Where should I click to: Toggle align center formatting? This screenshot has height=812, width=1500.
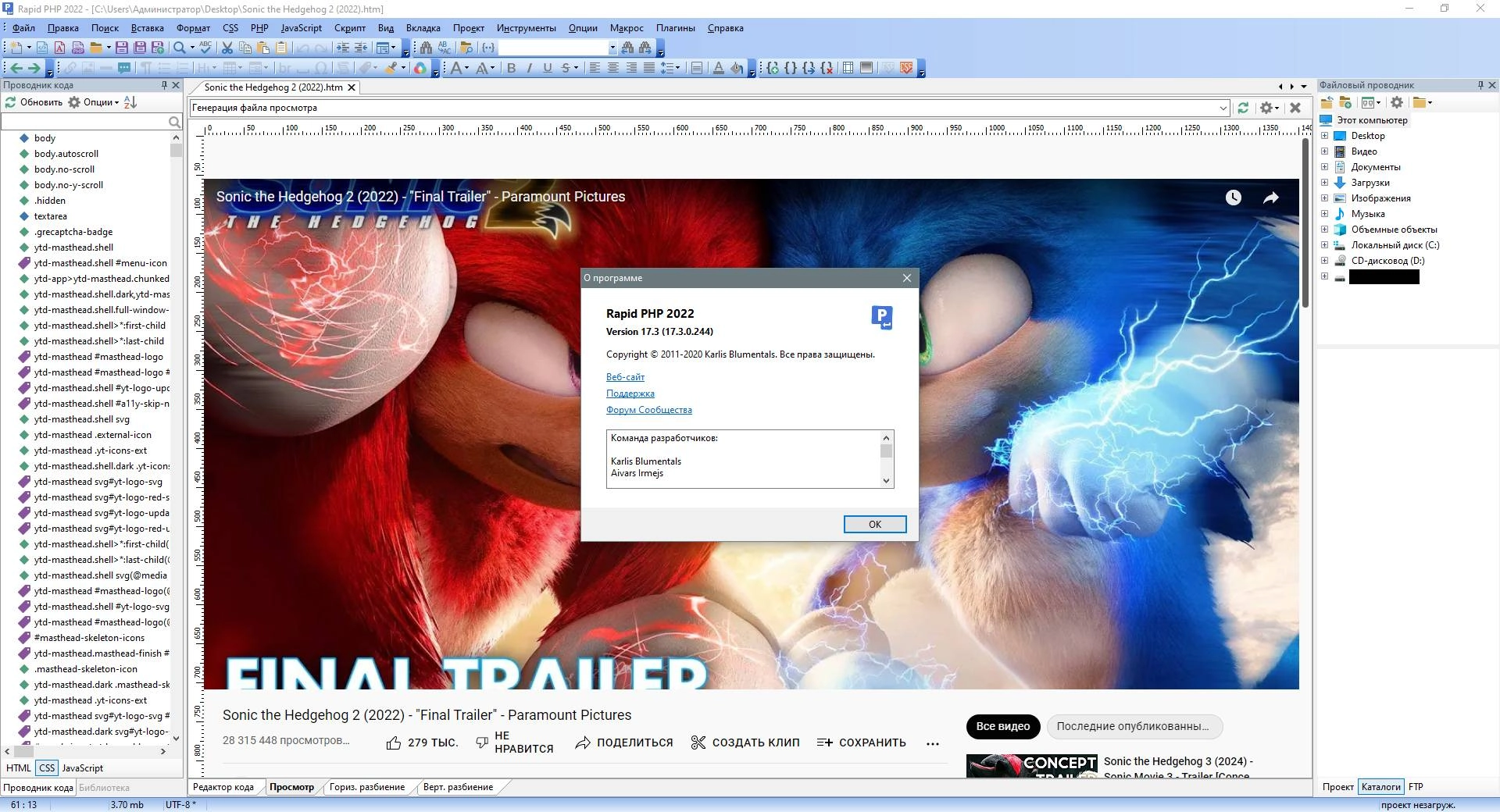tap(613, 68)
